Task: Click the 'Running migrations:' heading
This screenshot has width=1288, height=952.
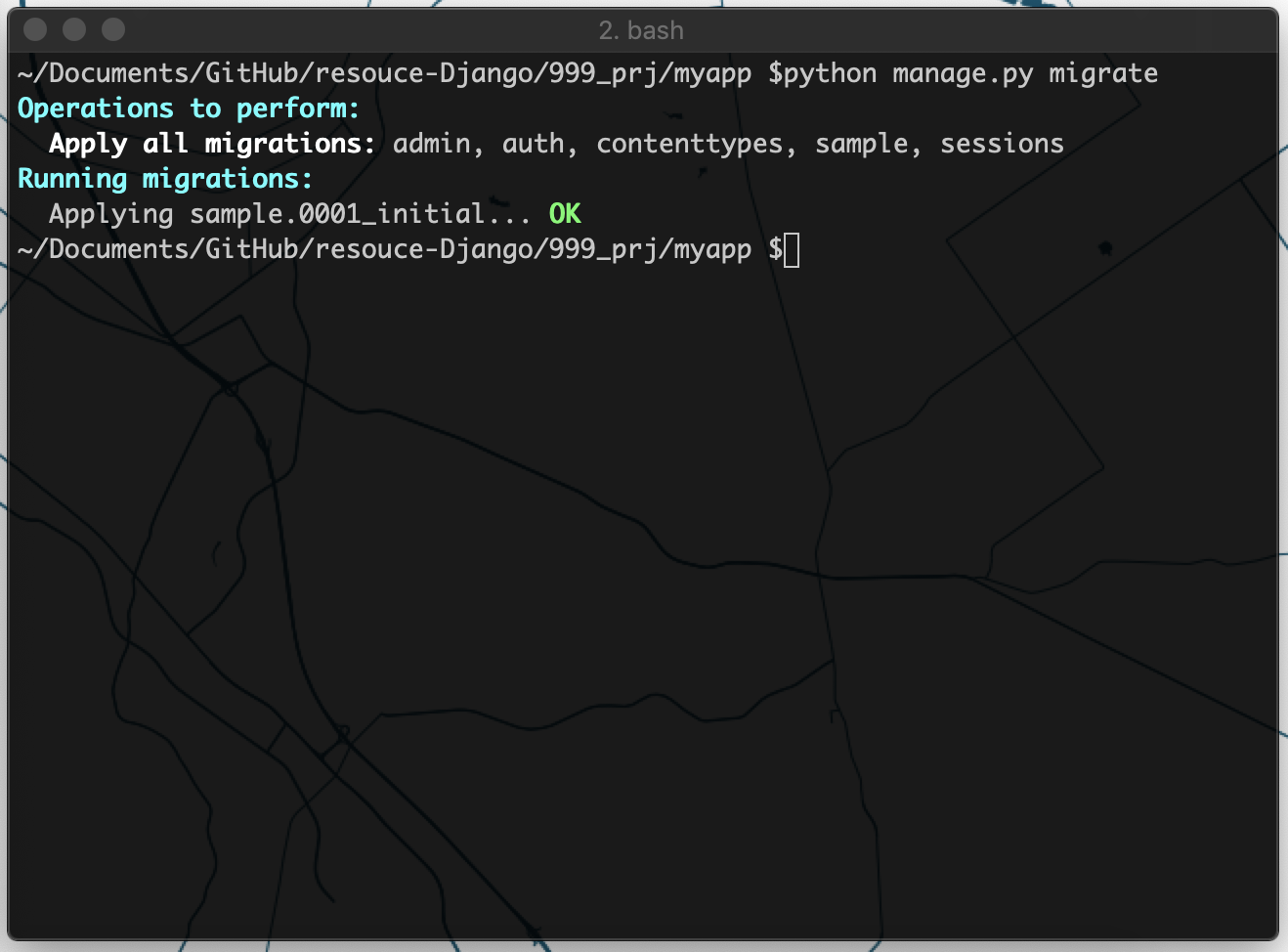Action: coord(165,179)
